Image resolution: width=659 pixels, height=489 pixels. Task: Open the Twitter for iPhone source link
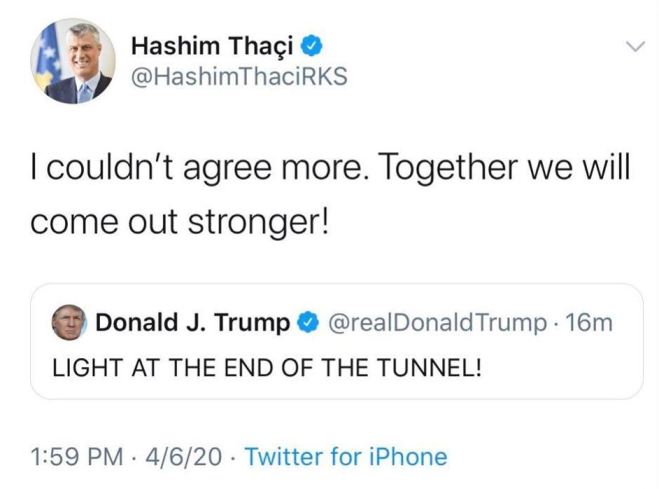pyautogui.click(x=346, y=457)
